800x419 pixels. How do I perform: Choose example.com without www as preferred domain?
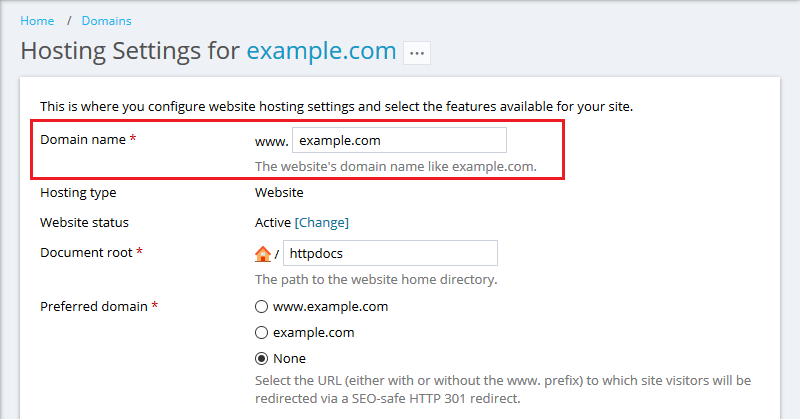point(261,332)
